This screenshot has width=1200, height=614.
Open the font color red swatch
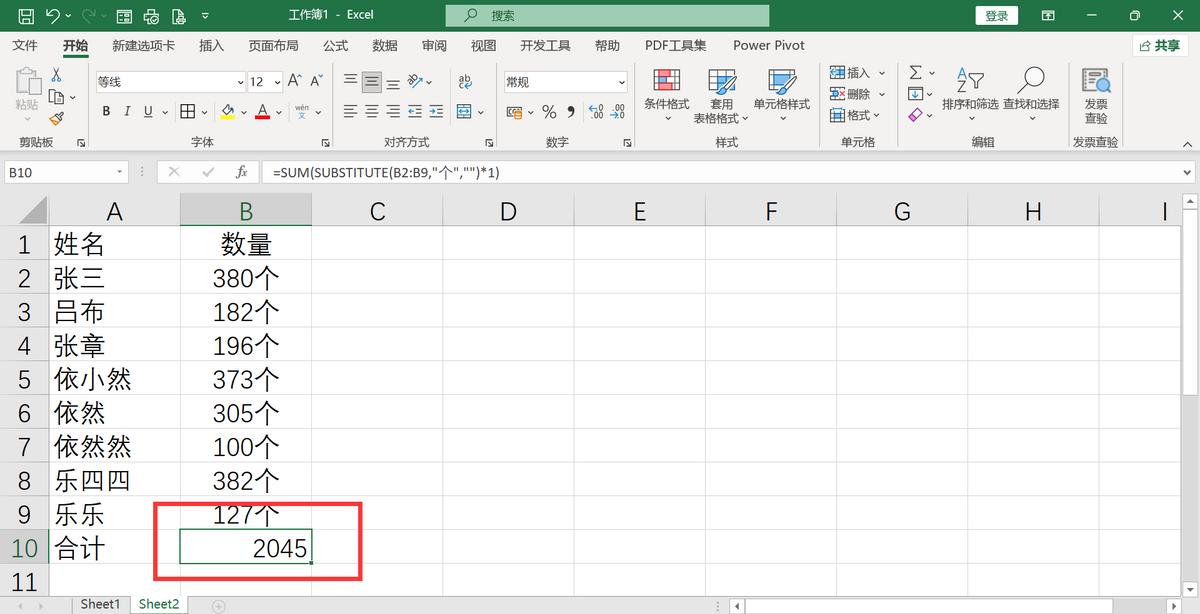point(265,112)
